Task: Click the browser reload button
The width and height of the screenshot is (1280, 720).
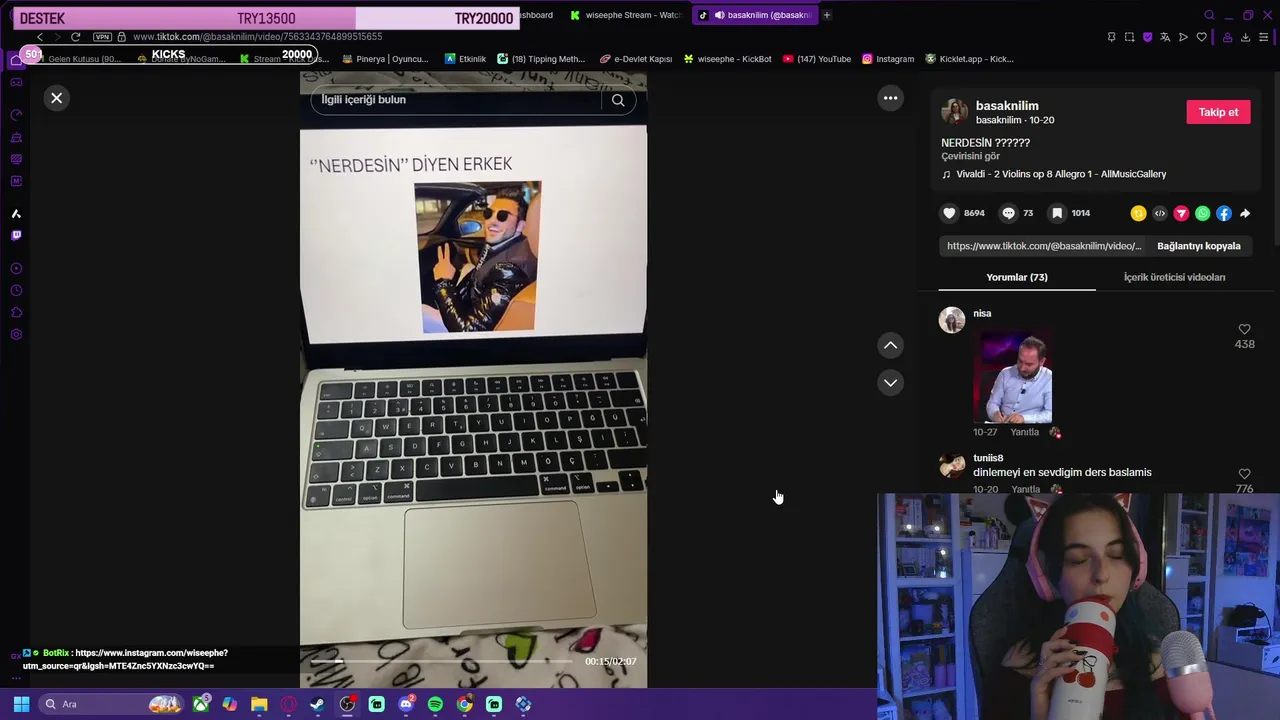Action: 75,37
